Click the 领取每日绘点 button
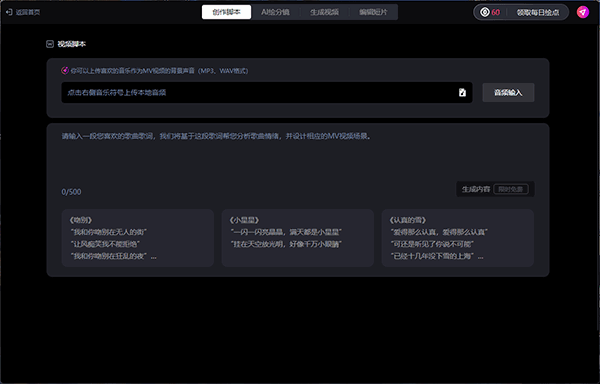The image size is (600, 384). (538, 13)
